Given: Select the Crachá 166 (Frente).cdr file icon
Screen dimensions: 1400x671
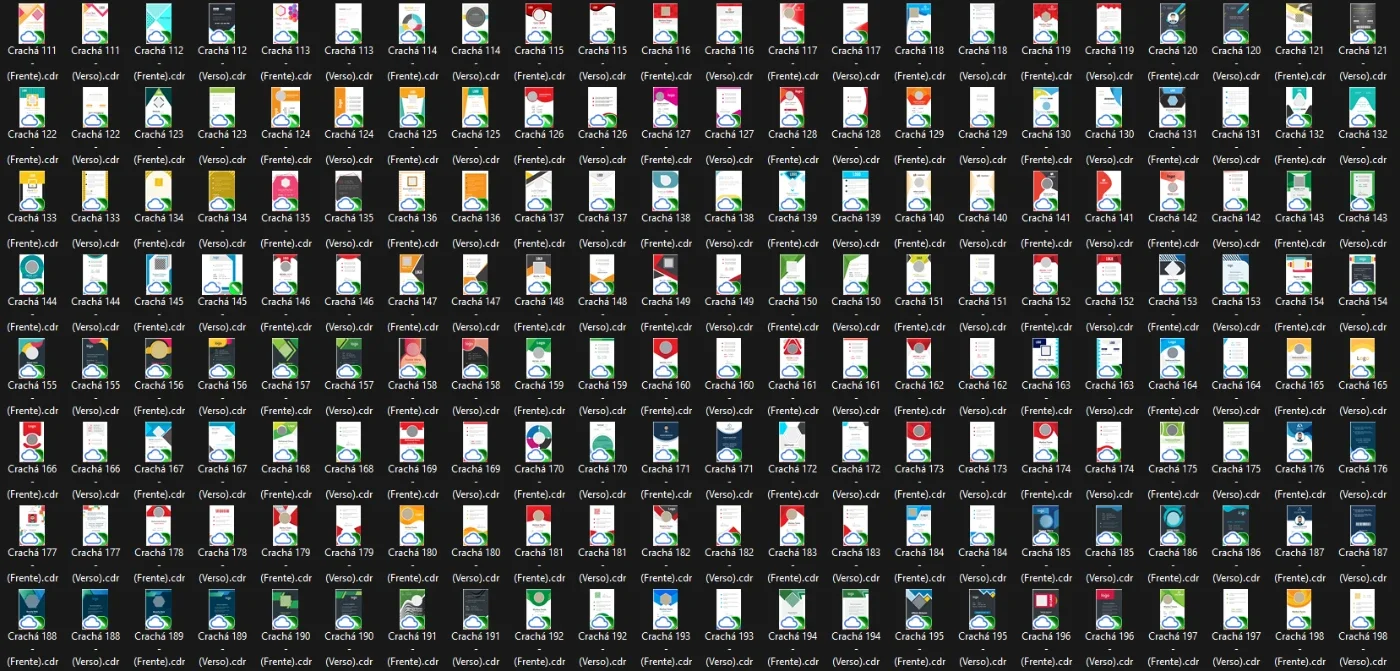Looking at the screenshot, I should point(32,441).
